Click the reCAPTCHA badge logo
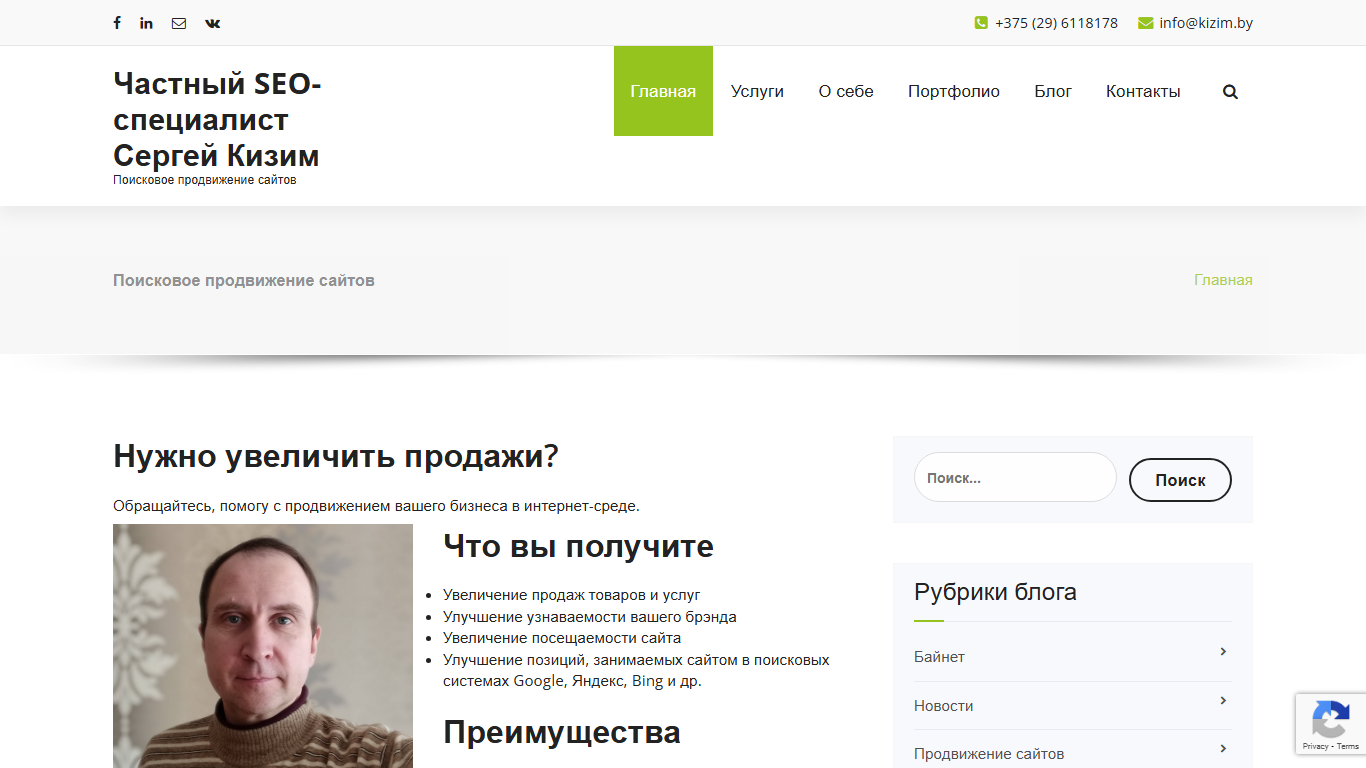 point(1331,719)
